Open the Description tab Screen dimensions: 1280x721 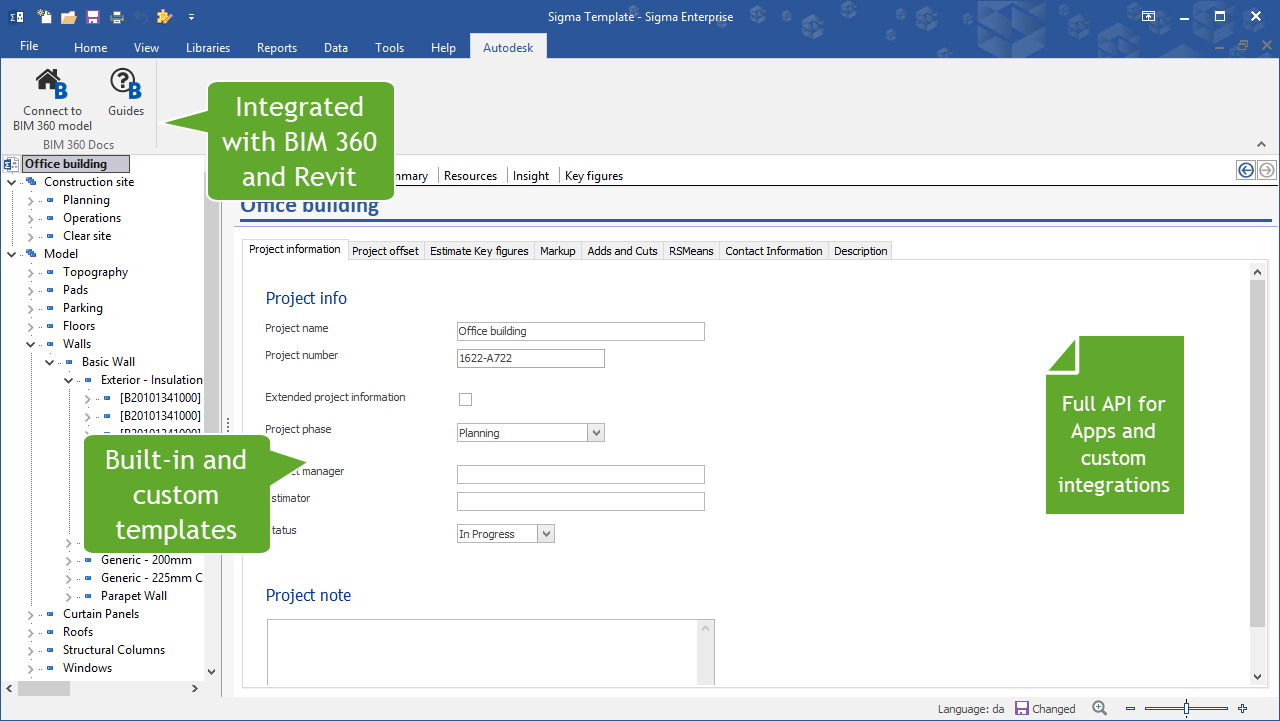pyautogui.click(x=861, y=251)
